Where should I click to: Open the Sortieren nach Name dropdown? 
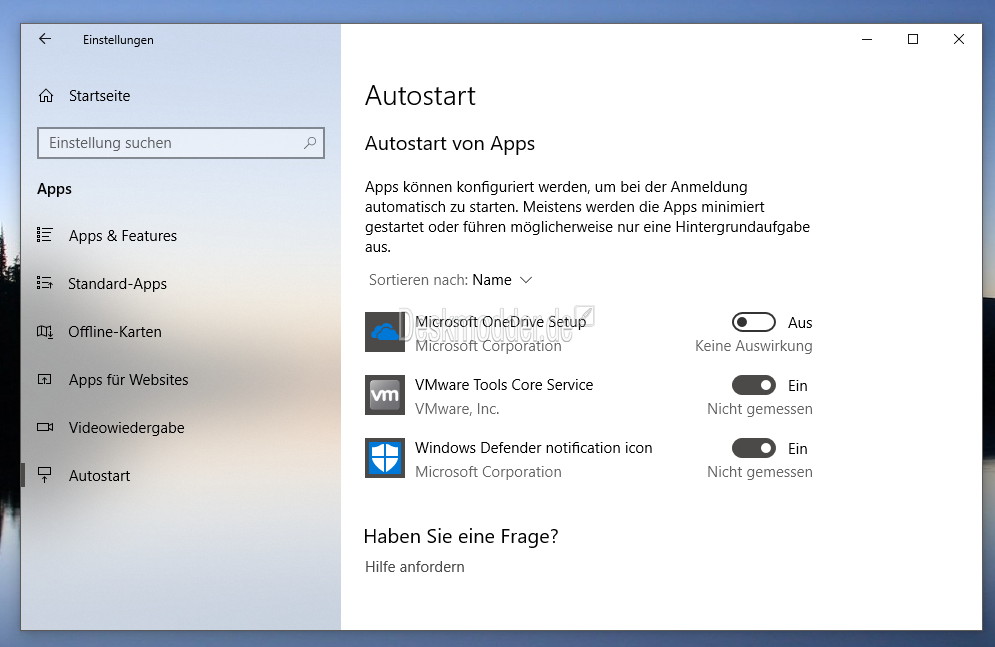[451, 280]
